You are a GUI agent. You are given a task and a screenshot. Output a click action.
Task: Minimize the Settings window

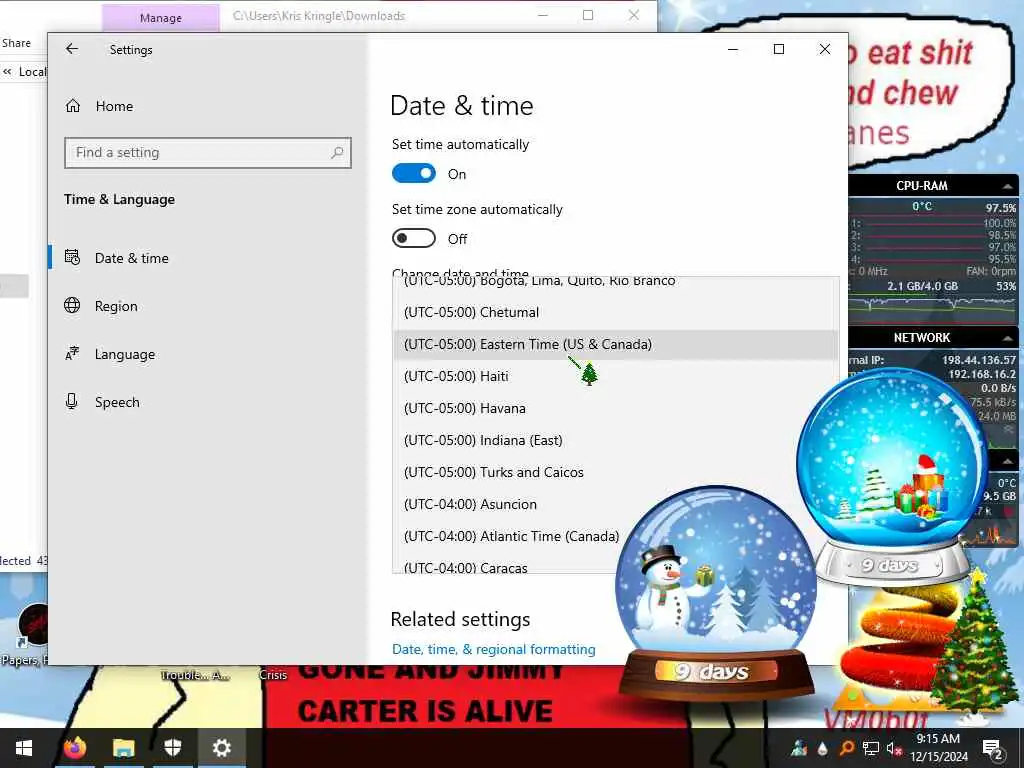(733, 49)
